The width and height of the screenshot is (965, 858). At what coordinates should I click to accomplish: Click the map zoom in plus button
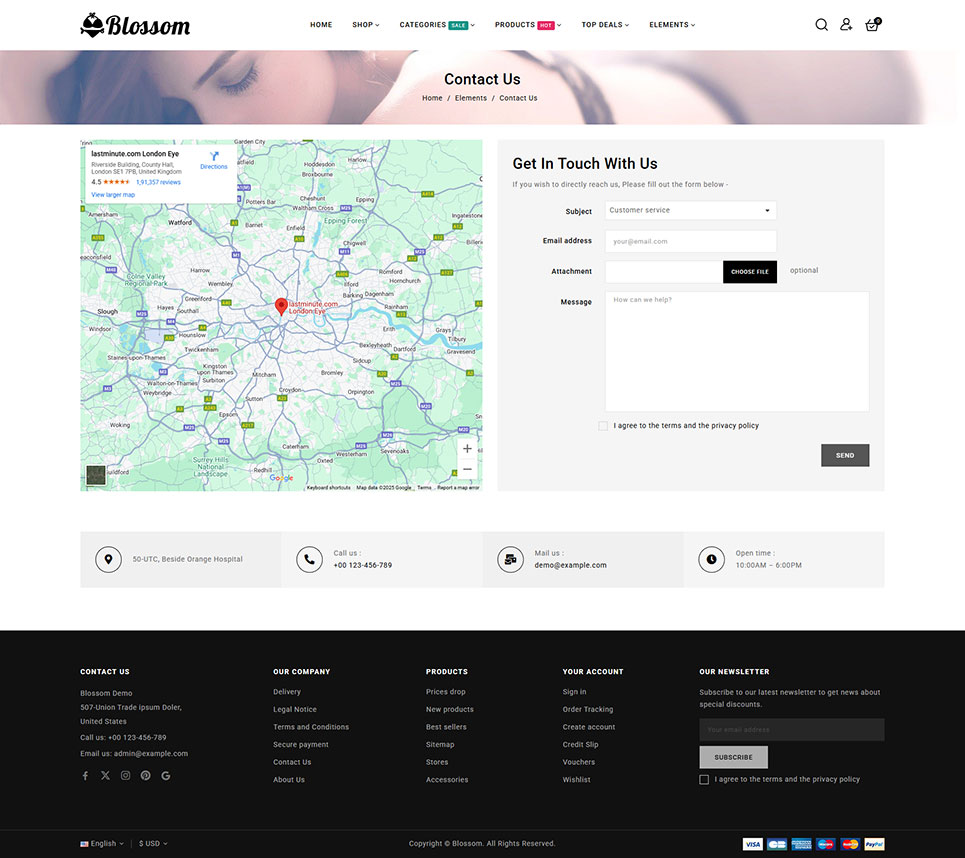point(467,449)
